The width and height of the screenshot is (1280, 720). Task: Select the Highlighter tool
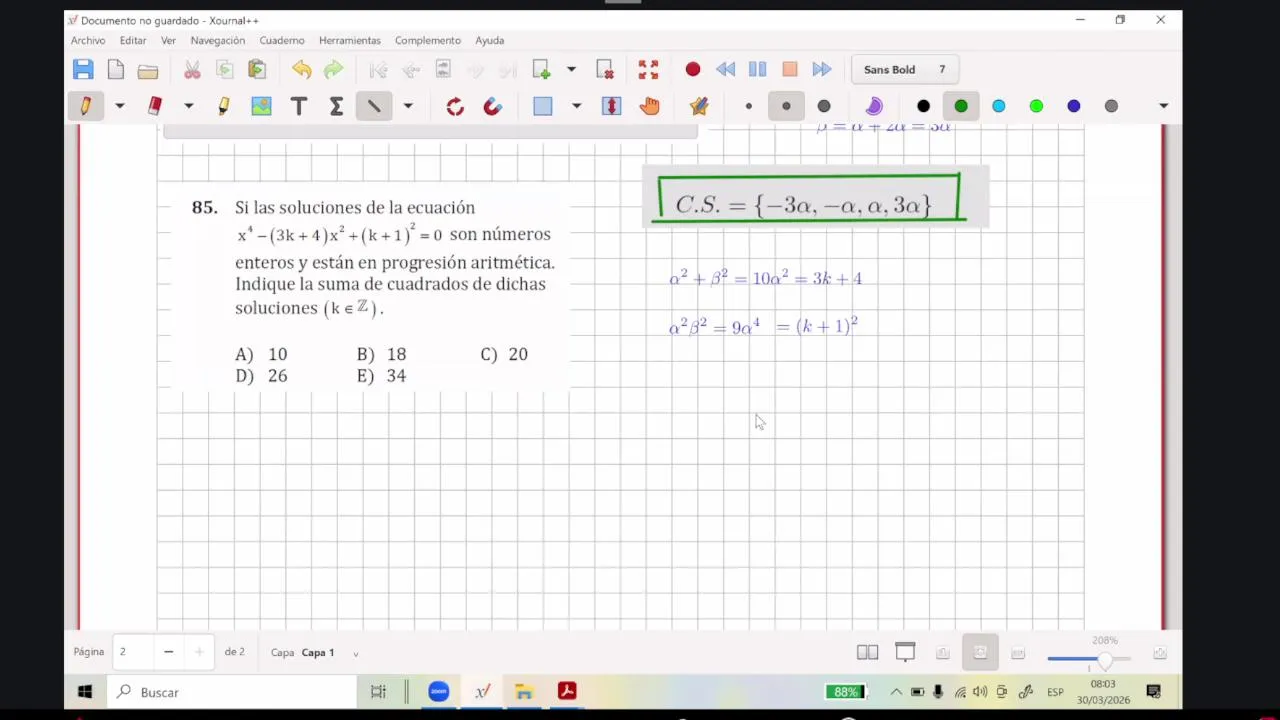223,106
